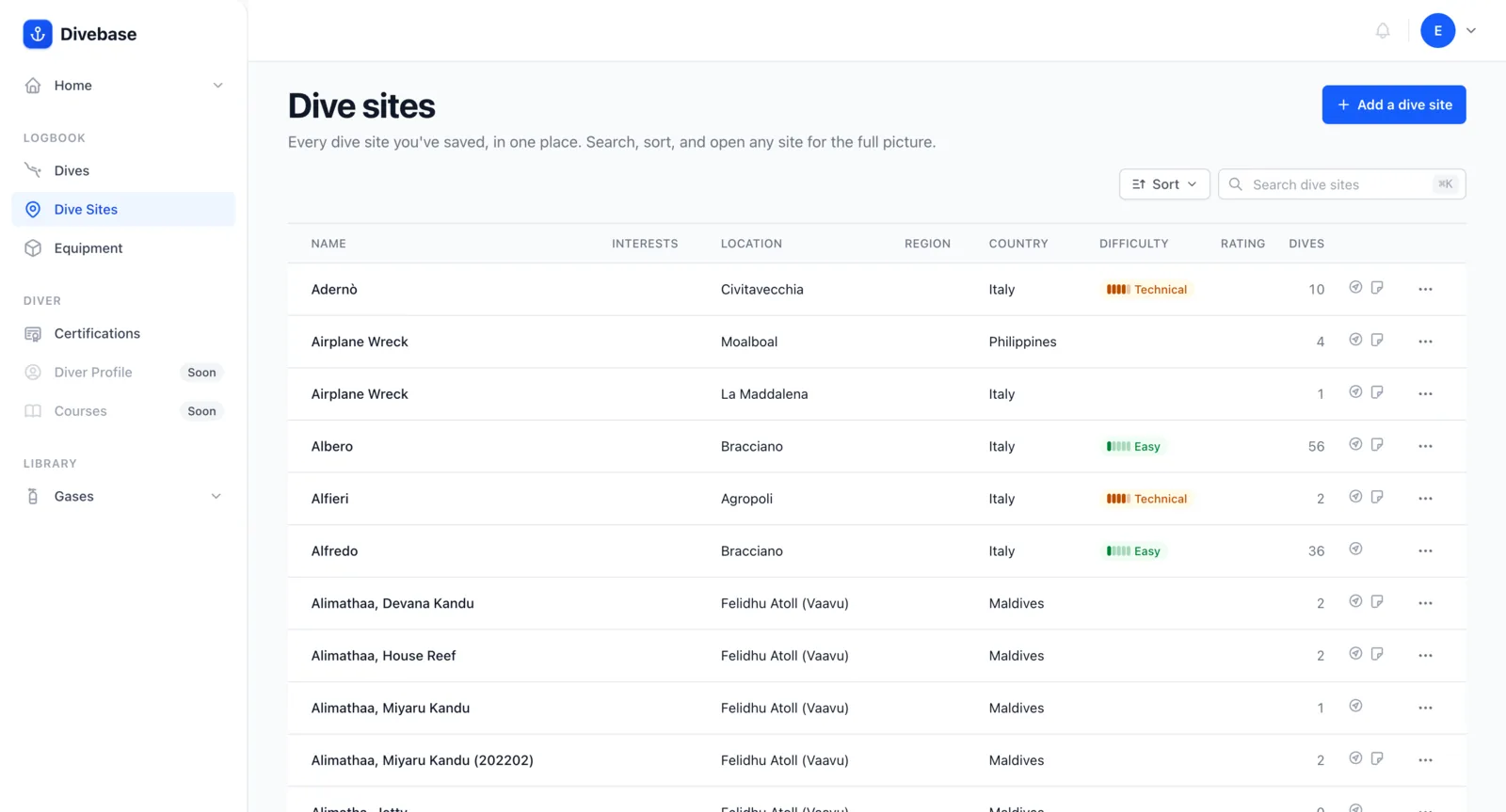Open the user account dropdown arrow
Image resolution: width=1506 pixels, height=812 pixels.
(x=1471, y=31)
